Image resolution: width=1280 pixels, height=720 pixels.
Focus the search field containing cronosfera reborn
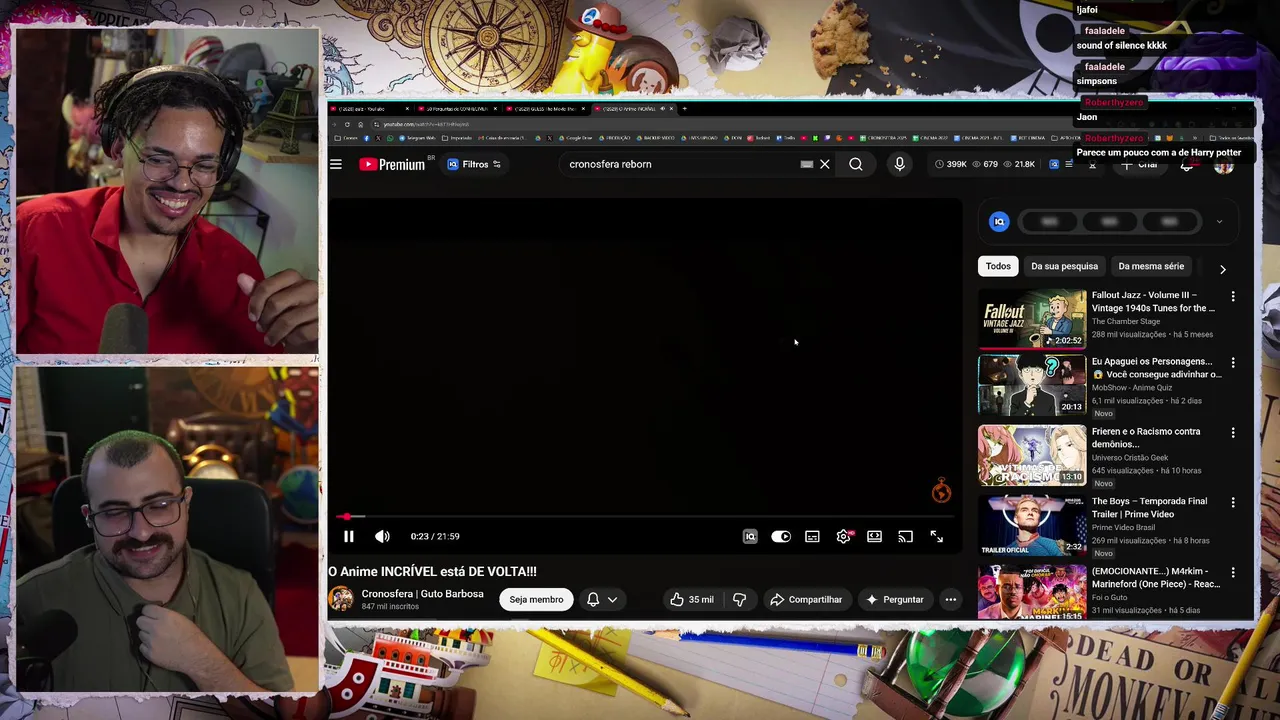(680, 164)
